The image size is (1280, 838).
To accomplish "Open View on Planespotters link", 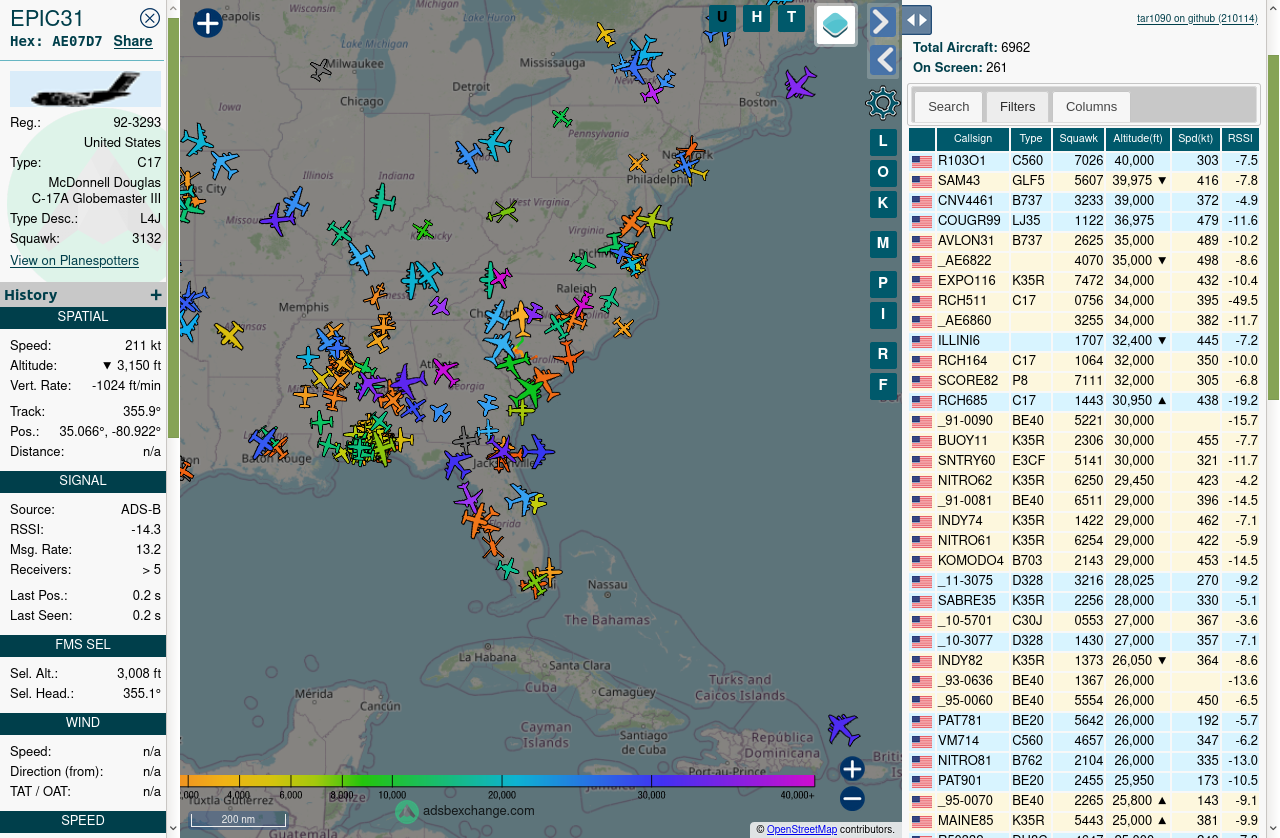I will [x=74, y=261].
